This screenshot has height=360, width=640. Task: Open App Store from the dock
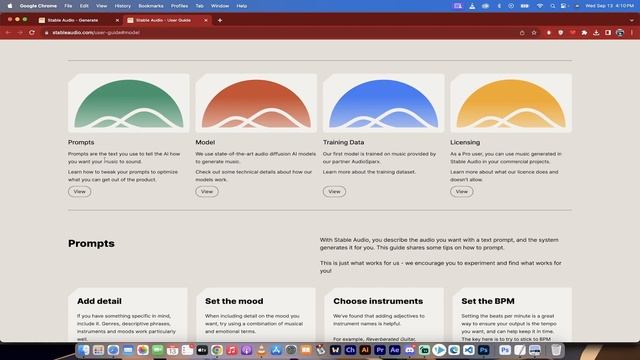[x=276, y=350]
